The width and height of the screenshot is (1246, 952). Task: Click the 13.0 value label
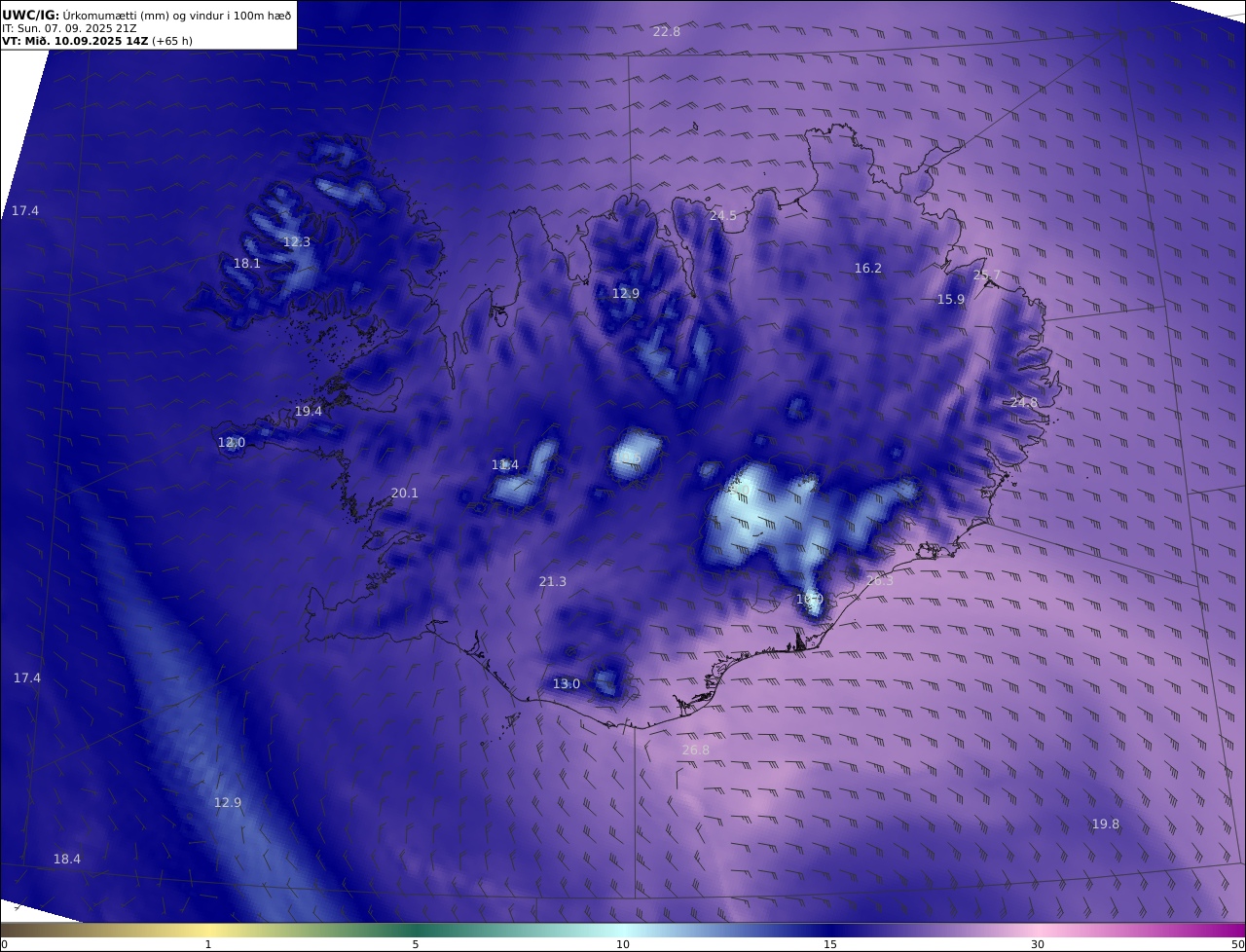pos(567,684)
